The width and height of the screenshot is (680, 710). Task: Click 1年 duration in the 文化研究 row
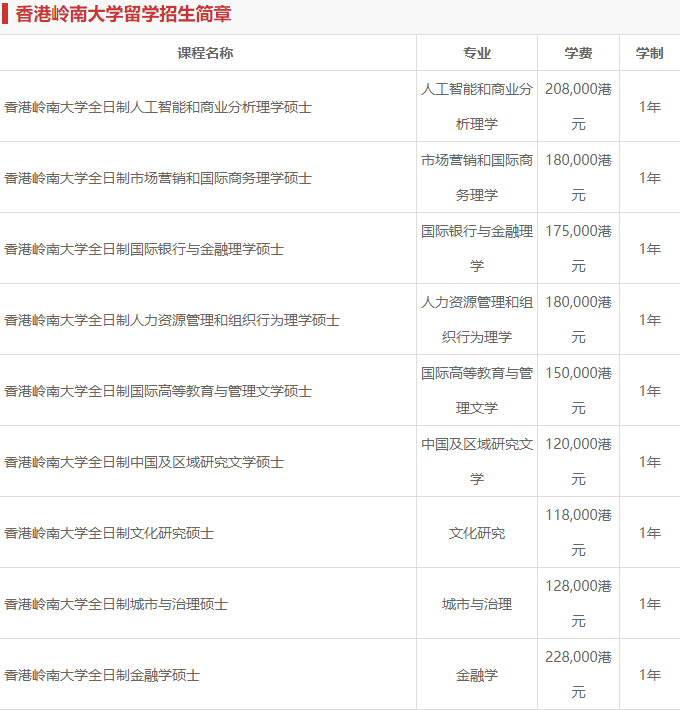(x=650, y=533)
